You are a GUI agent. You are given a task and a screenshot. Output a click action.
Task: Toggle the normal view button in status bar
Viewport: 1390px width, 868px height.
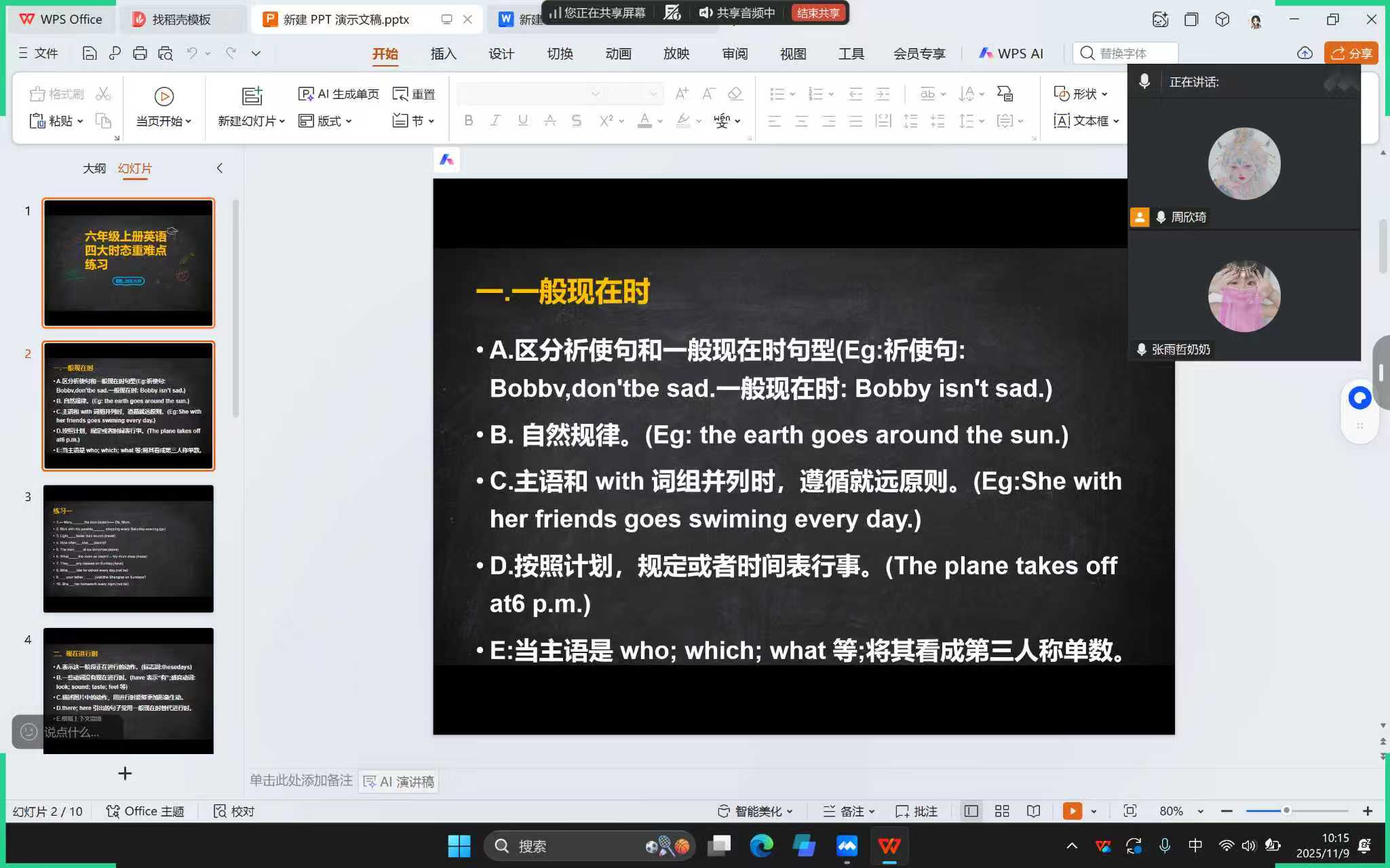click(x=971, y=811)
